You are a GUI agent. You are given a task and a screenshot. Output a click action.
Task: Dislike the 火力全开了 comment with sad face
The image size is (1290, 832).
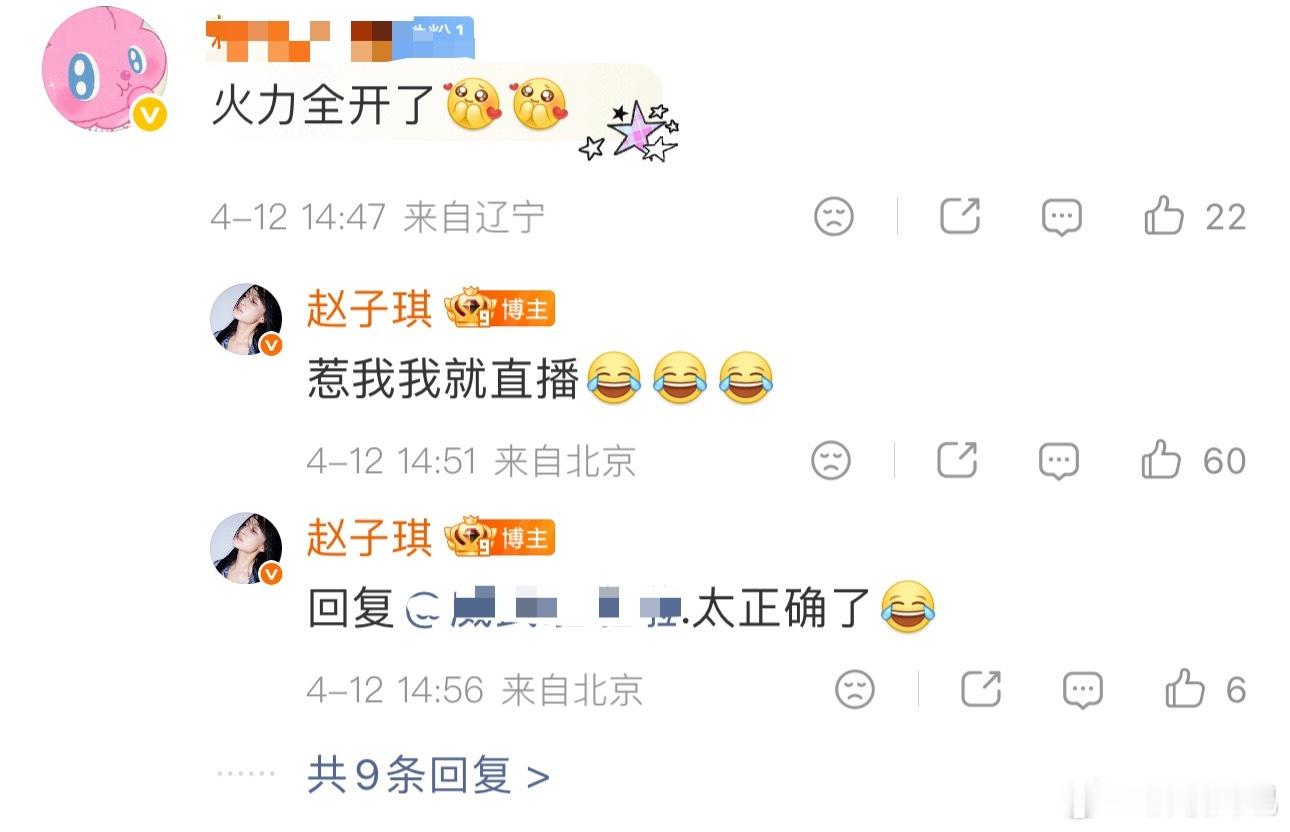[x=834, y=216]
